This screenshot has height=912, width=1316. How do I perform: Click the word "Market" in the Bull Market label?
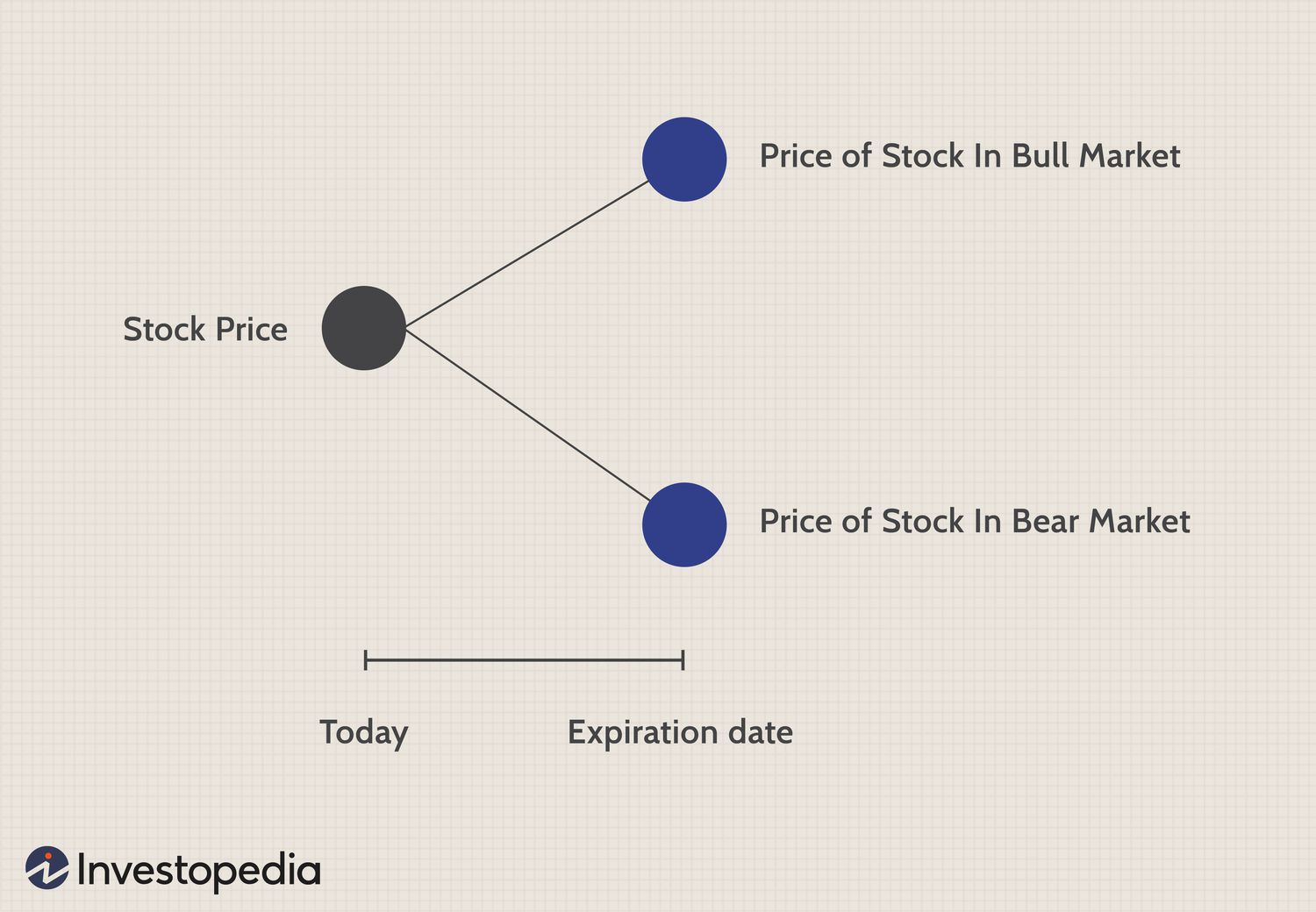[1130, 156]
